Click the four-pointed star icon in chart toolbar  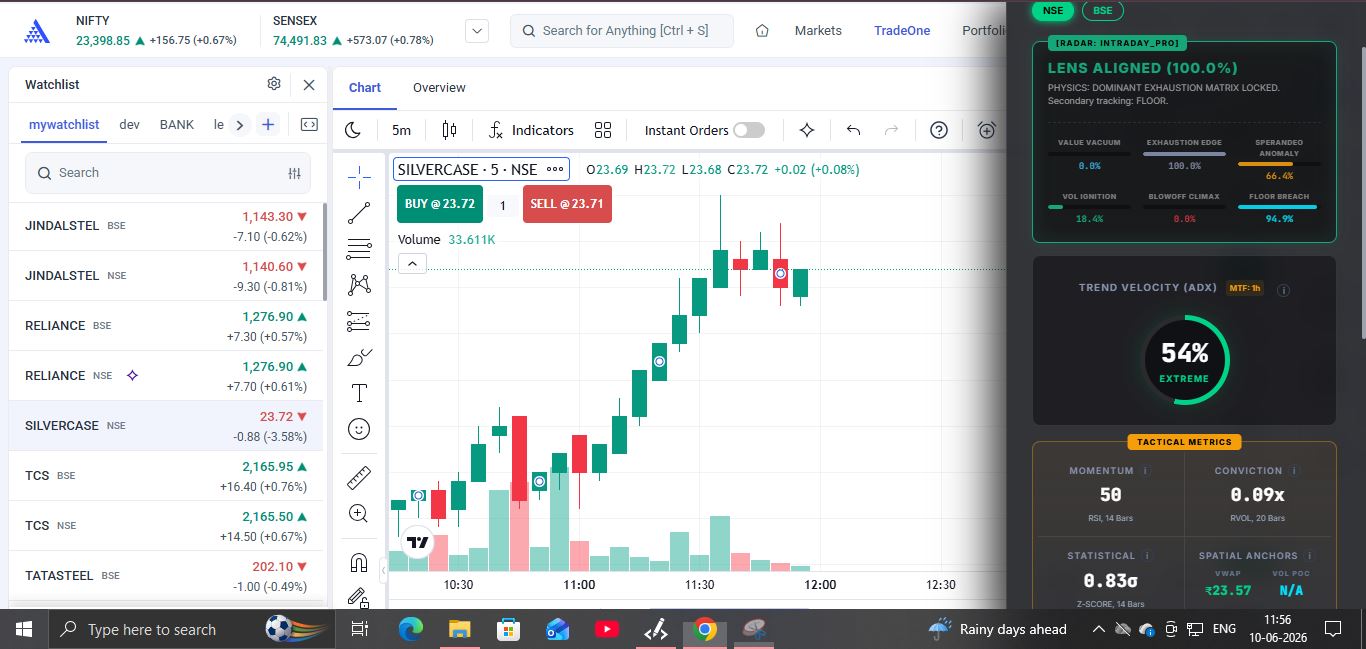click(807, 130)
